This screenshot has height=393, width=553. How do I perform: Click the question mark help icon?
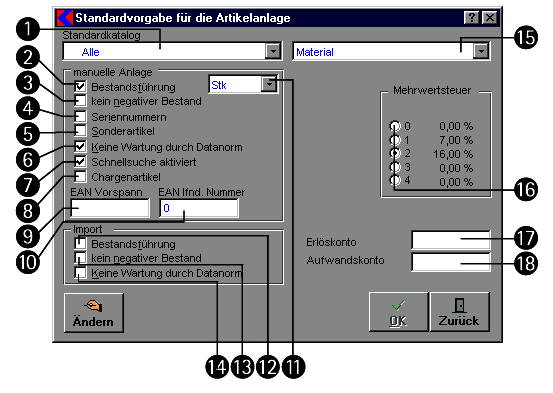coord(472,17)
